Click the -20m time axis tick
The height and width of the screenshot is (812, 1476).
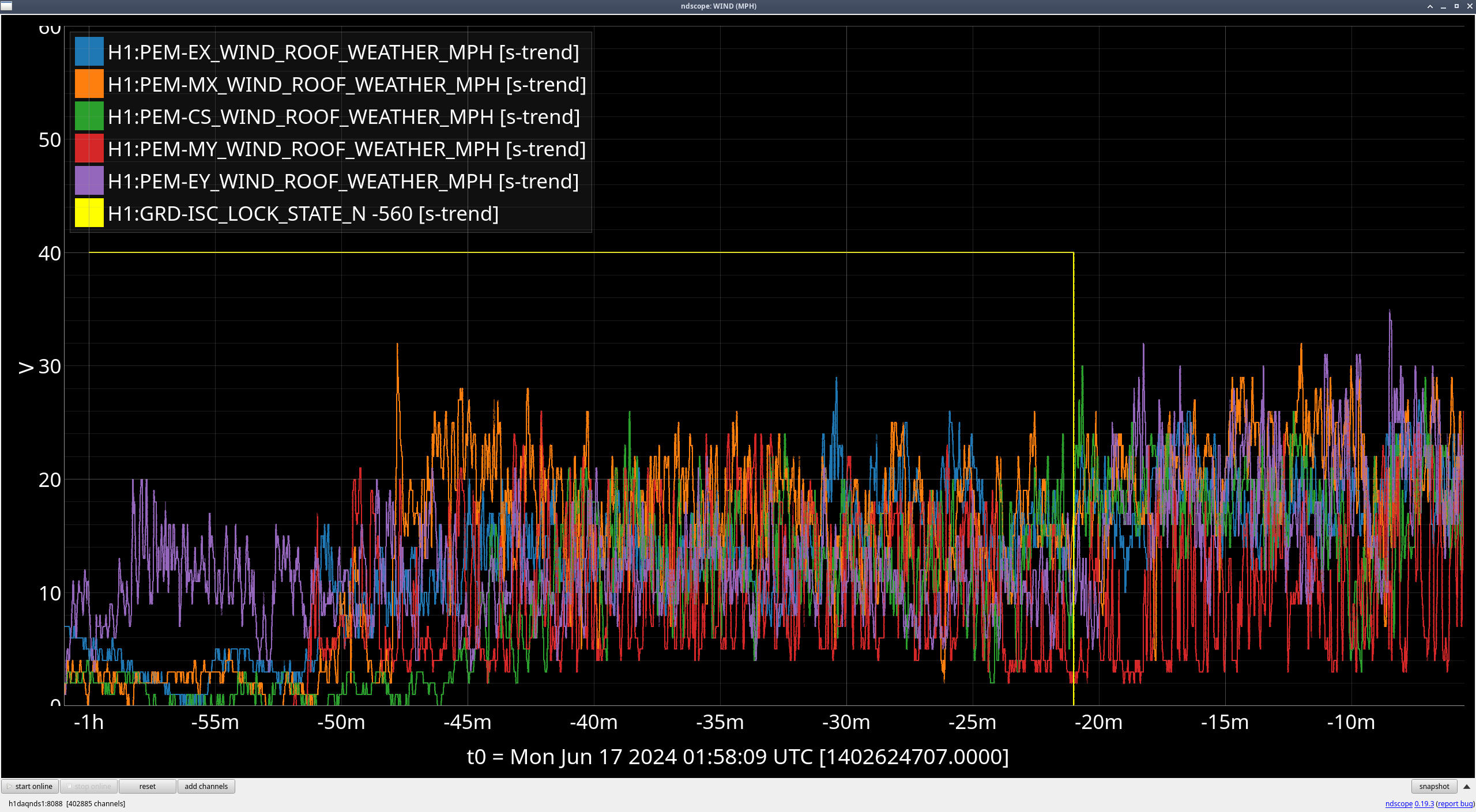pyautogui.click(x=1098, y=722)
